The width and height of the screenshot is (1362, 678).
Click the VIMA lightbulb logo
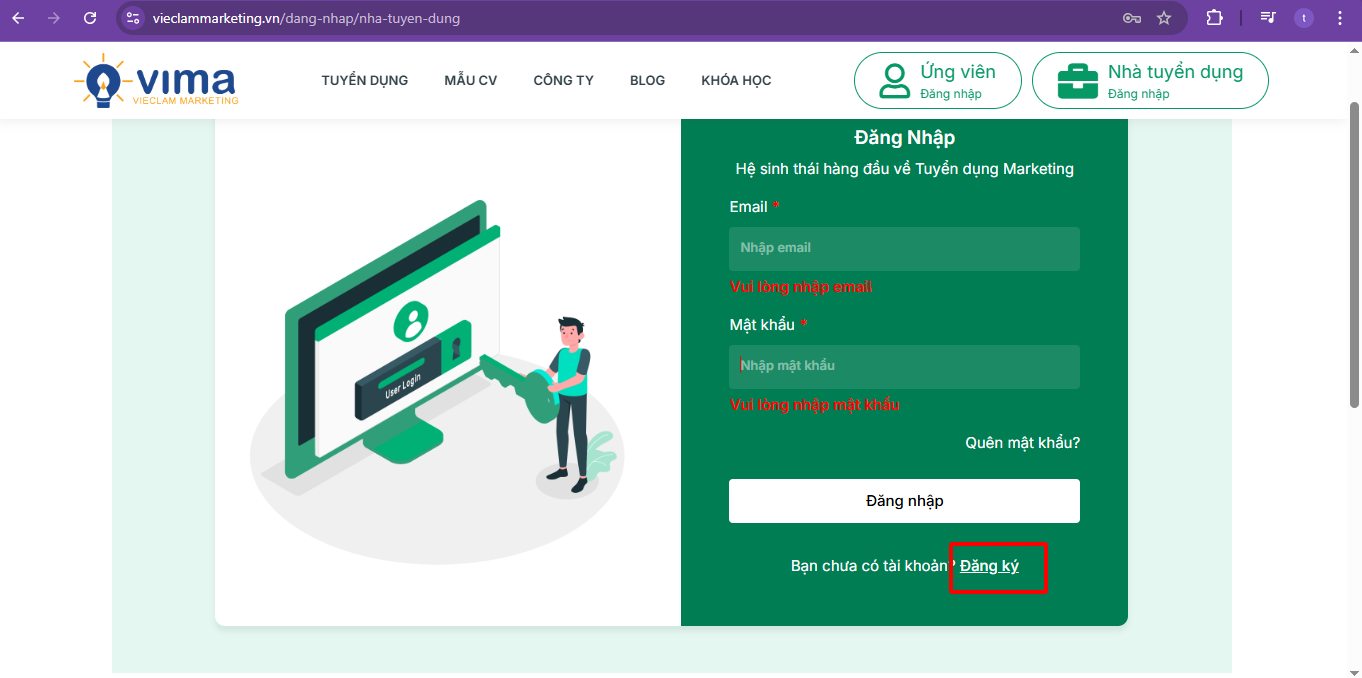pos(156,81)
